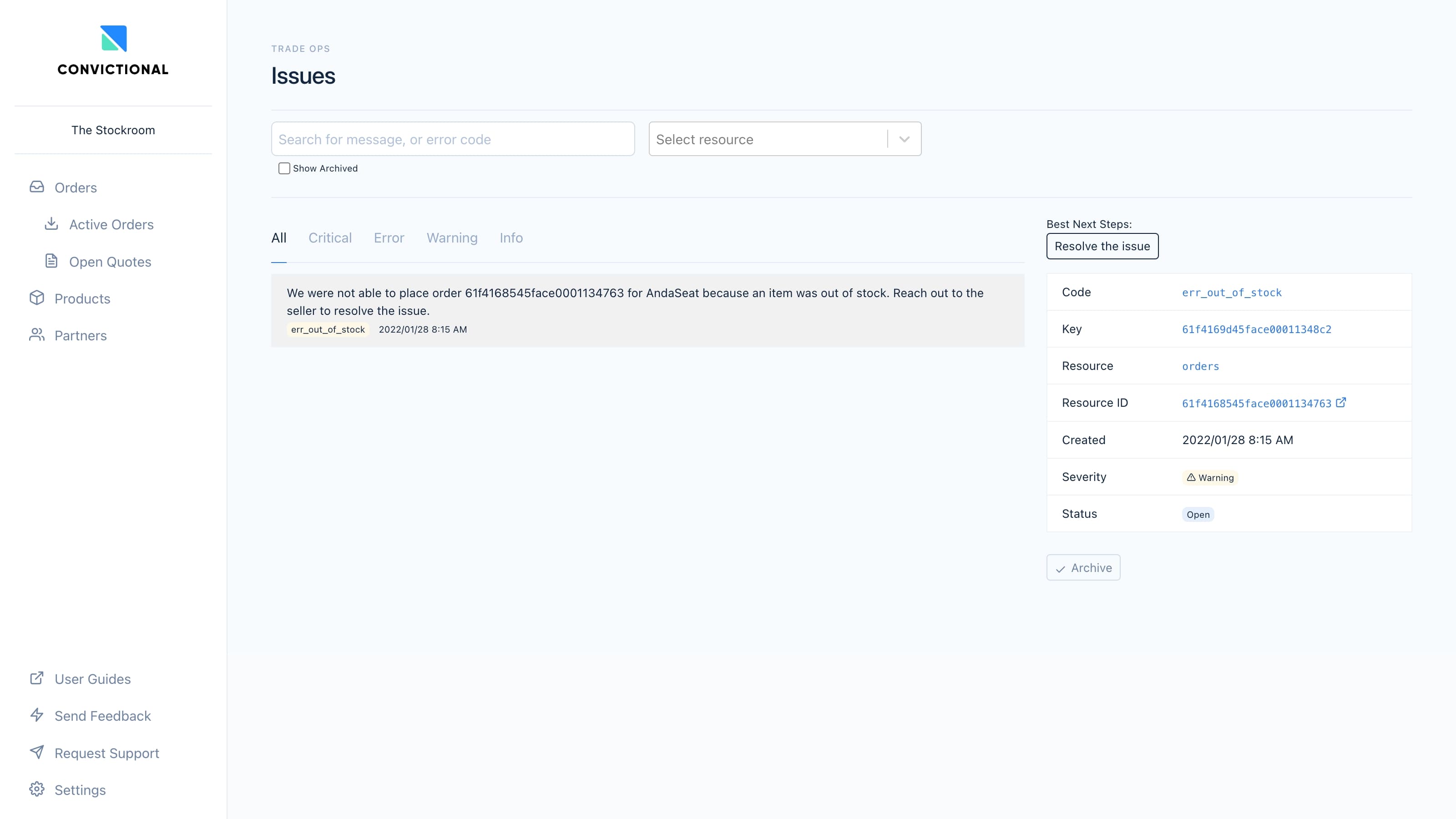Click the Convictional logo icon
The image size is (1456, 819).
click(x=114, y=38)
